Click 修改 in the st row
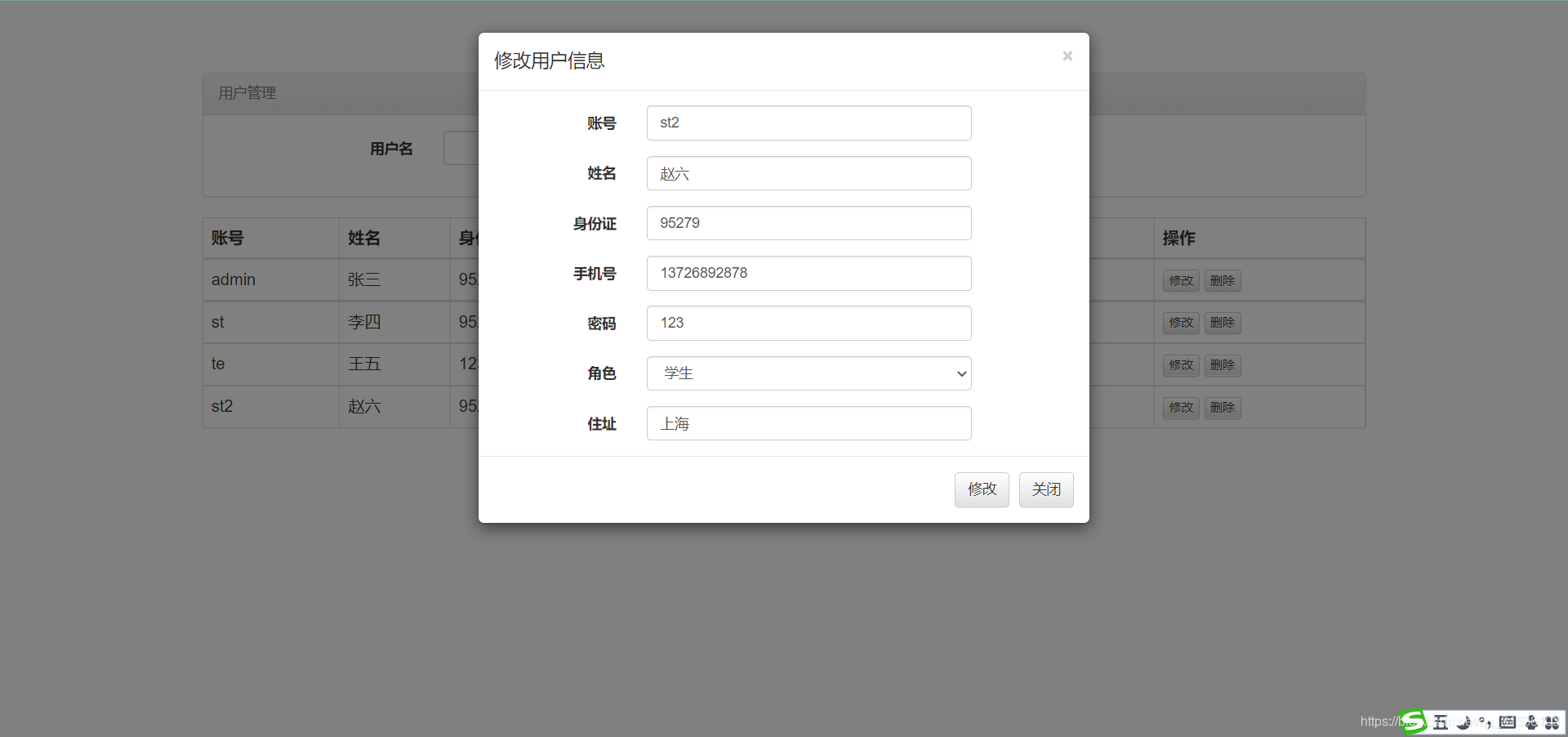 click(x=1180, y=322)
